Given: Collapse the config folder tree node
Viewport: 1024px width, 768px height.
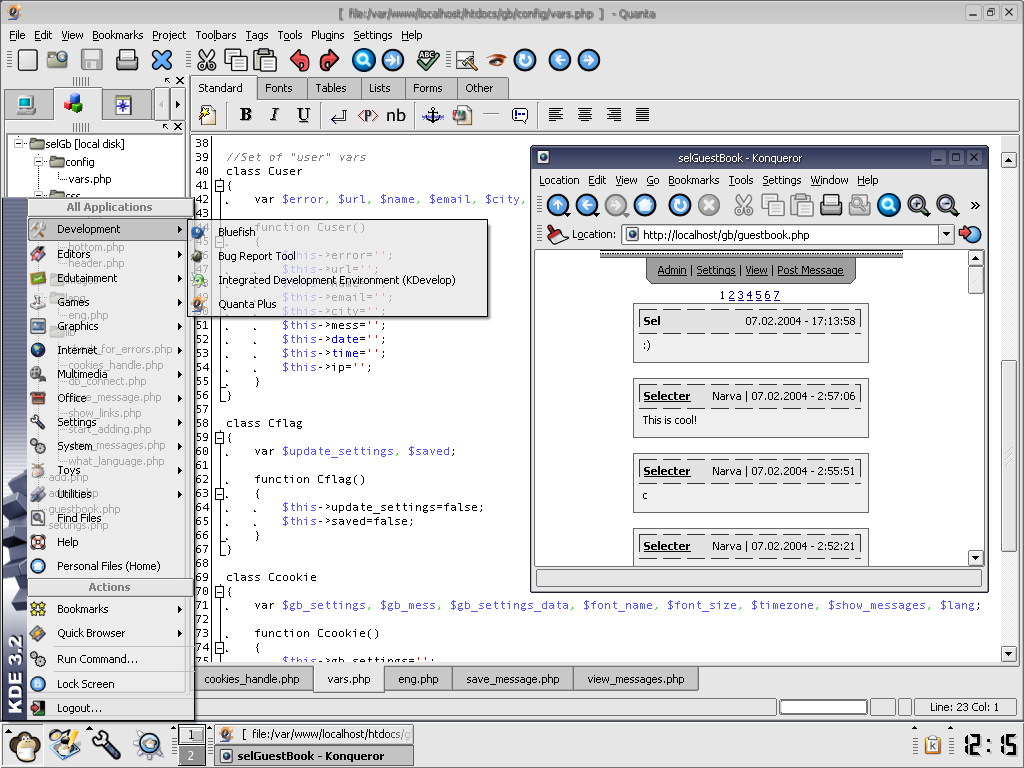Looking at the screenshot, I should (39, 161).
